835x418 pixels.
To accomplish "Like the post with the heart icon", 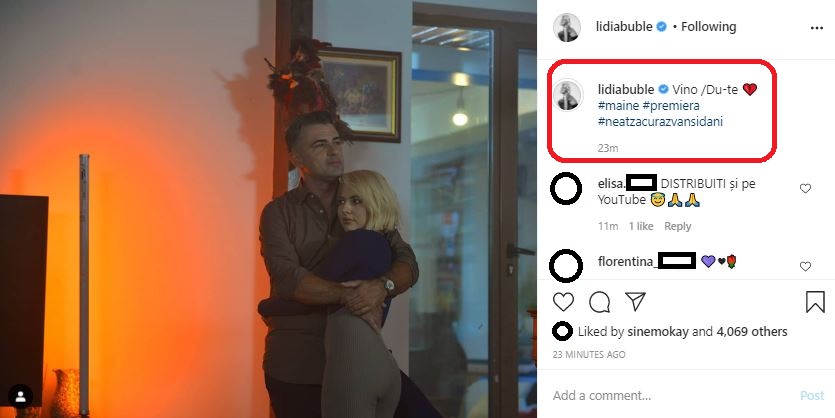I will pos(563,302).
